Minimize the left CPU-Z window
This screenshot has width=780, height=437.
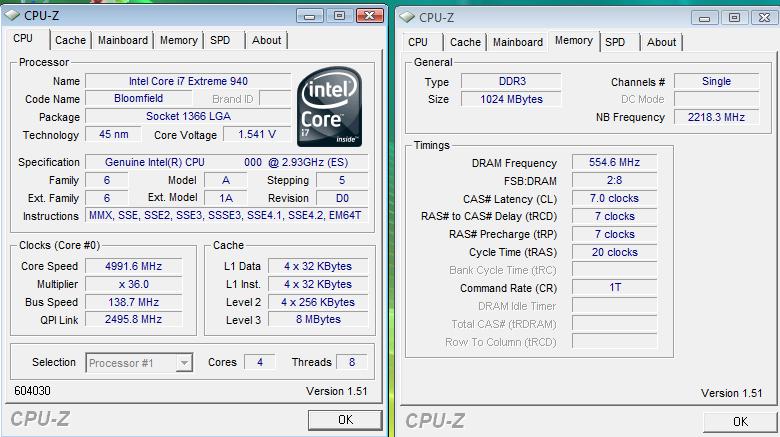pos(309,16)
